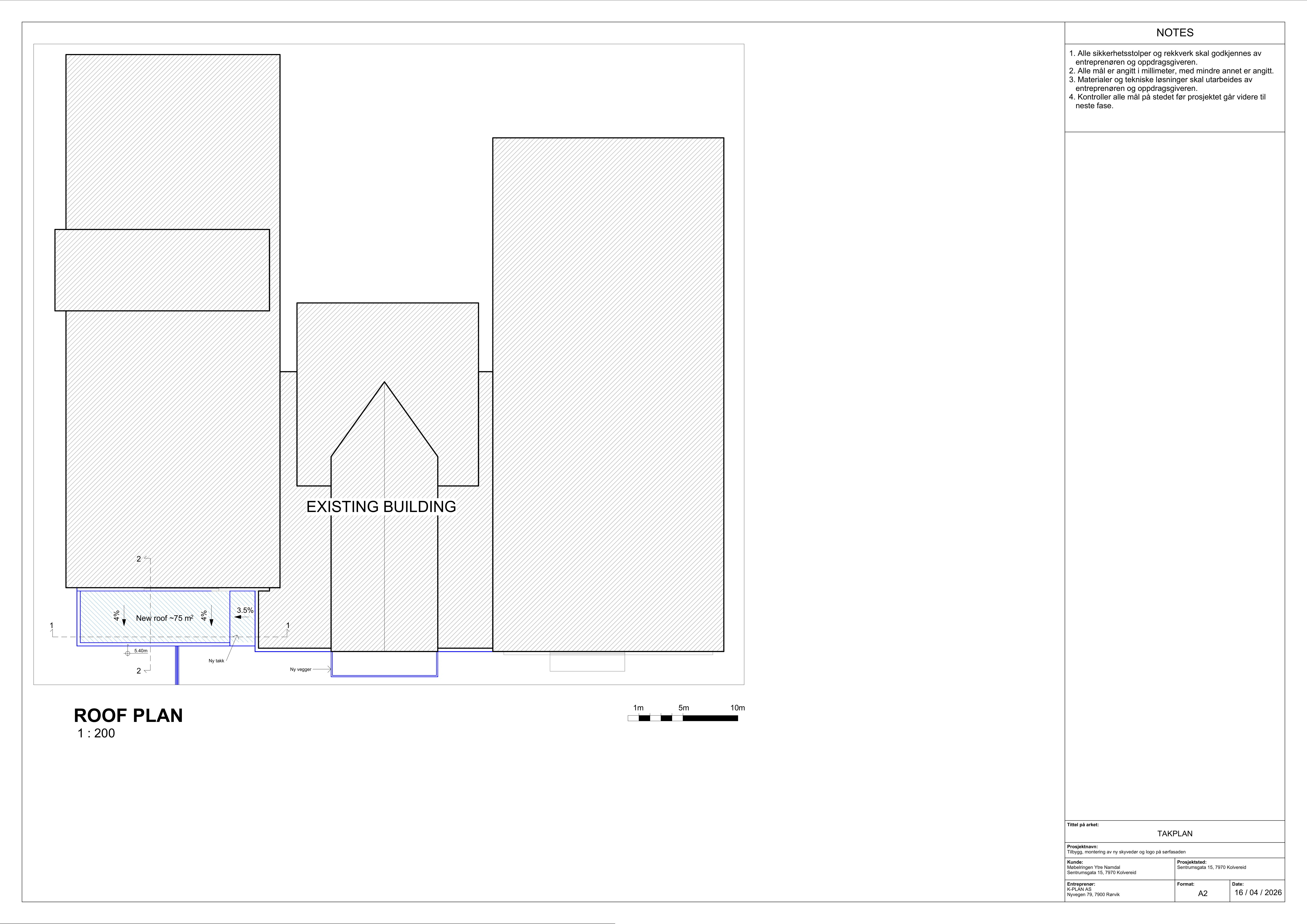Click the "Format:" field label

[x=1186, y=884]
